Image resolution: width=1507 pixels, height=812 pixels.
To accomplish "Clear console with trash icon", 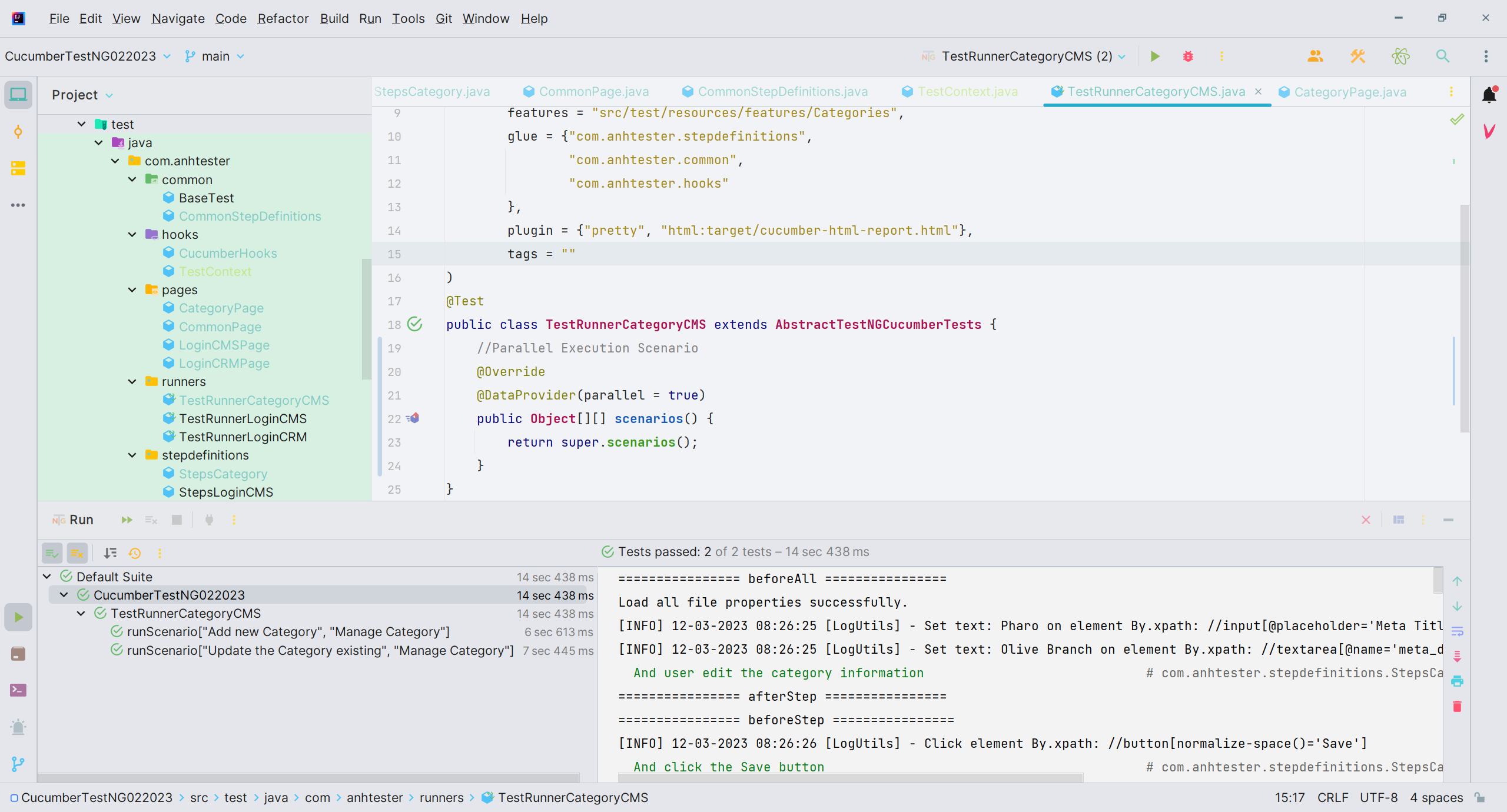I will coord(1457,706).
